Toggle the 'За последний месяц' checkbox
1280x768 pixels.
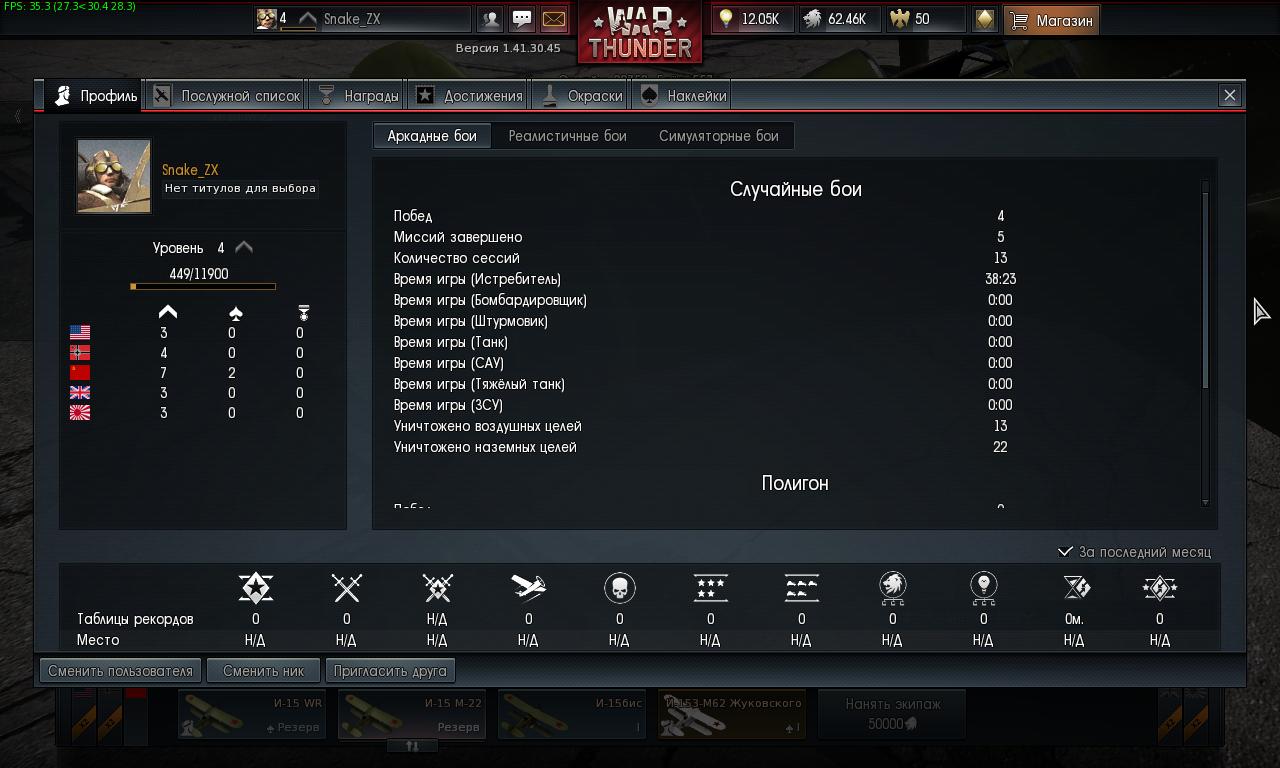[x=1066, y=552]
